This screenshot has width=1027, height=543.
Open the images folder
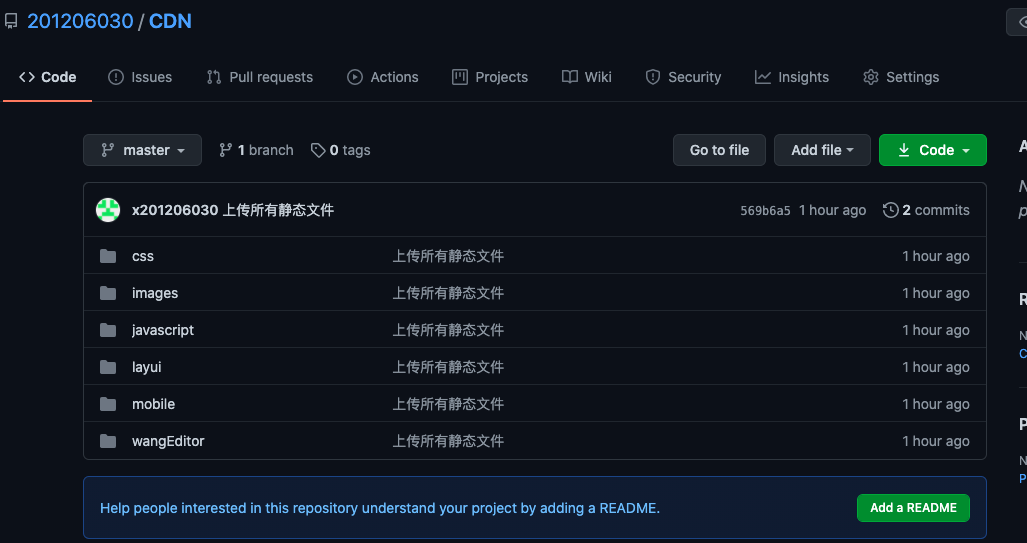click(x=155, y=293)
